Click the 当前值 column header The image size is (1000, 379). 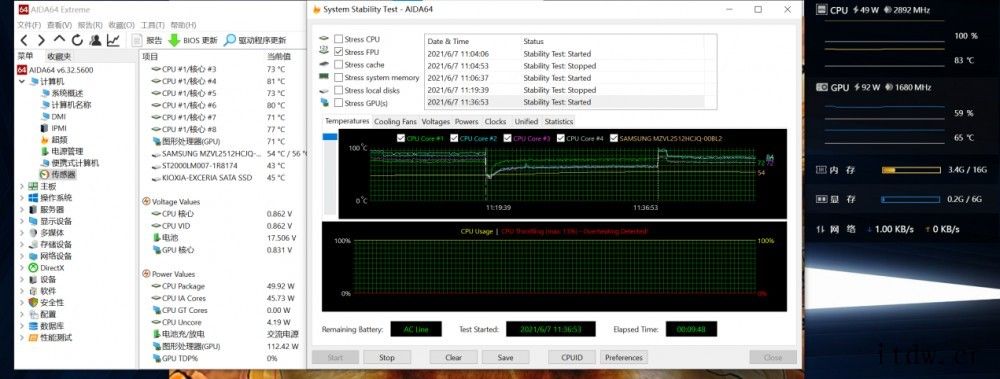(278, 56)
